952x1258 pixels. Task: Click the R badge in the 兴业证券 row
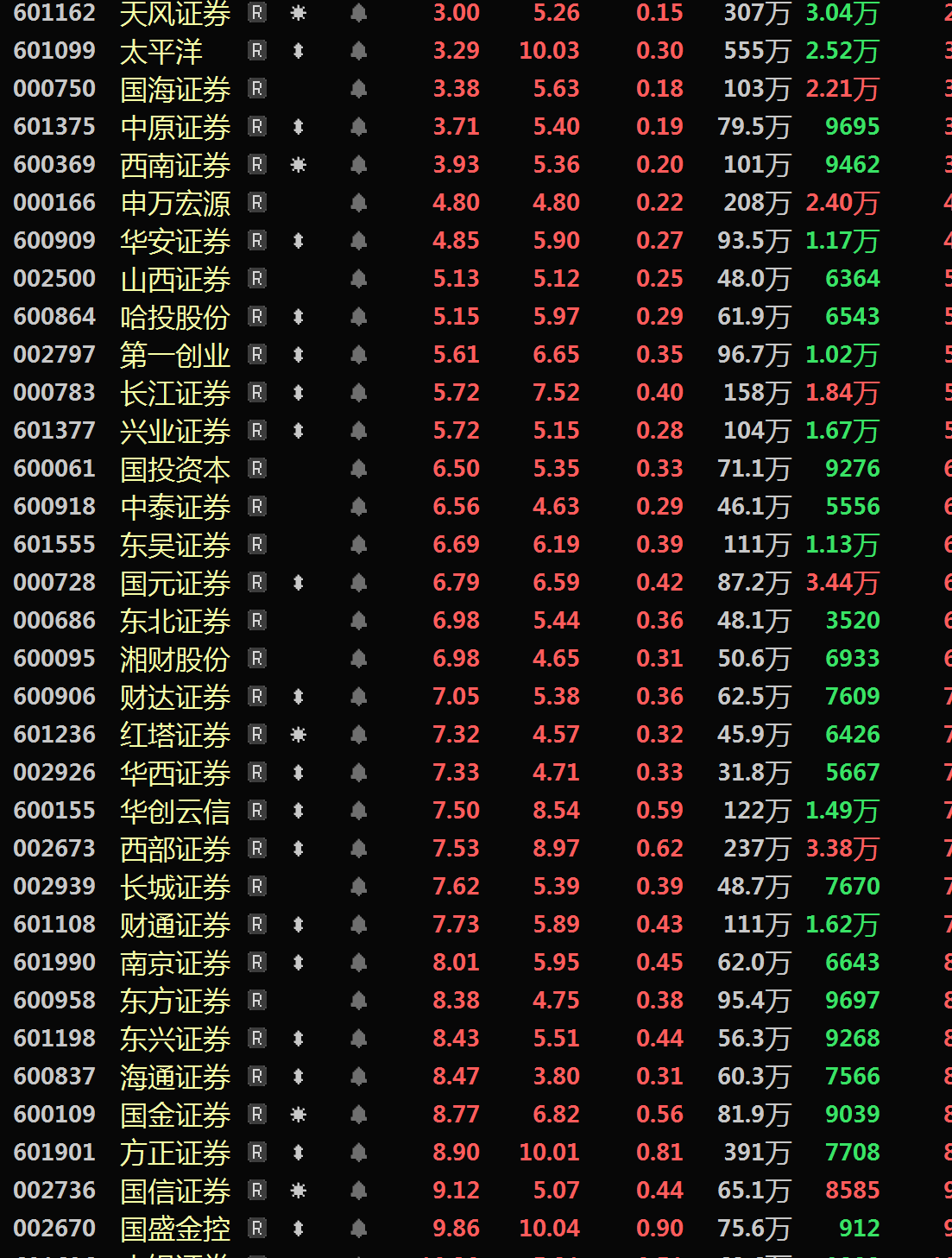point(257,431)
